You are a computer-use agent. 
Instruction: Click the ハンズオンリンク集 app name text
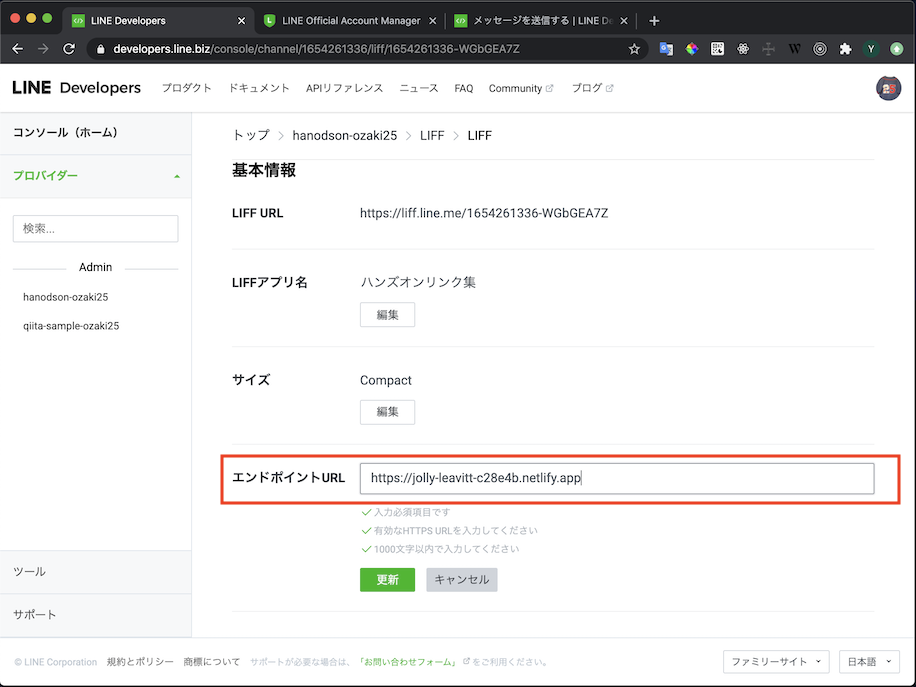point(418,283)
